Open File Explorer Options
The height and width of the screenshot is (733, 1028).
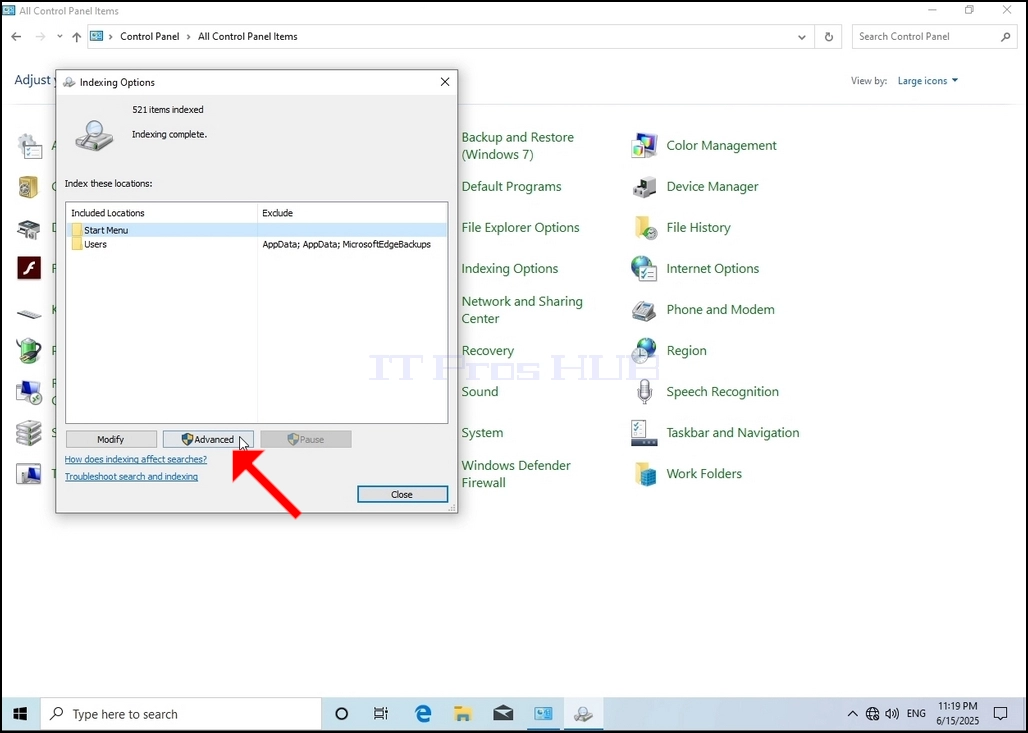521,228
